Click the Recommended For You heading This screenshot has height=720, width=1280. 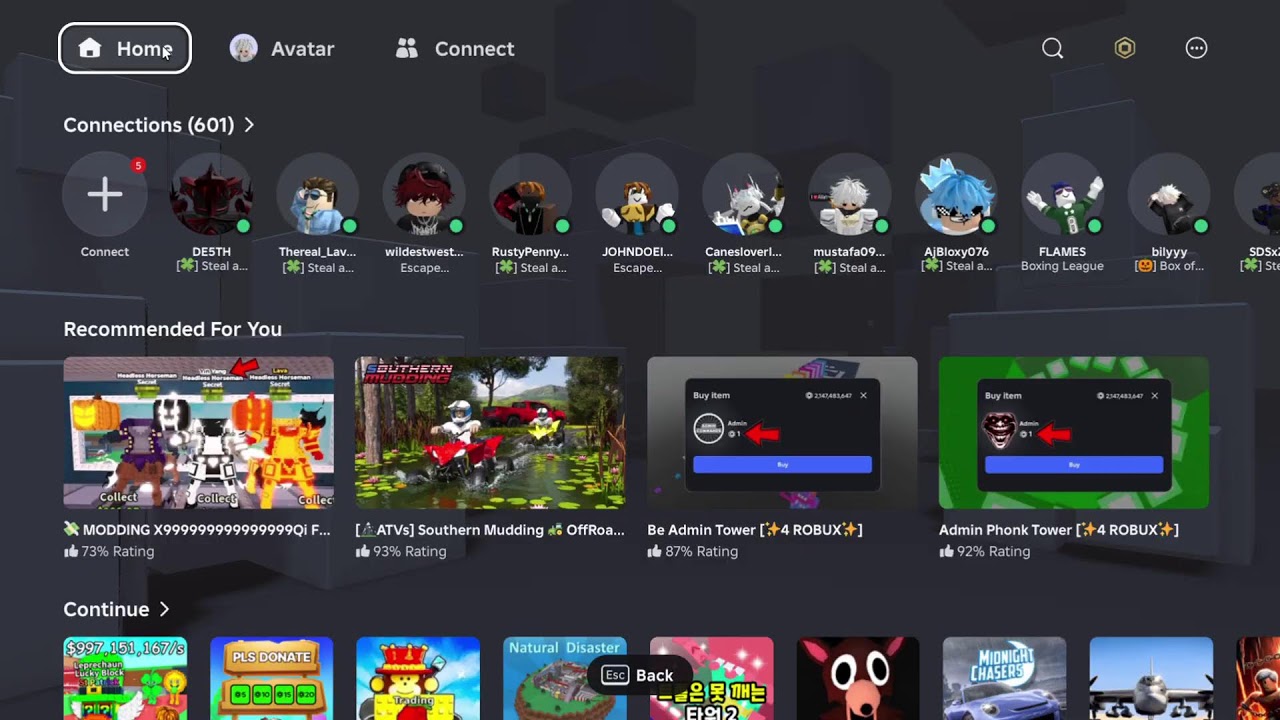172,329
